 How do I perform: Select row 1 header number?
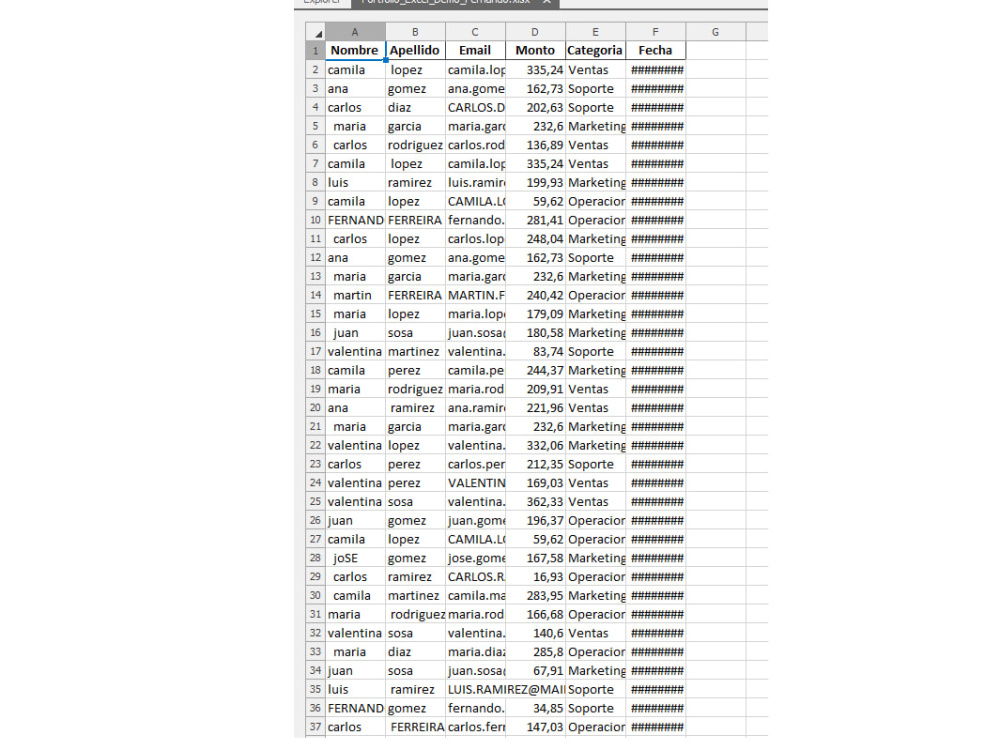point(316,50)
